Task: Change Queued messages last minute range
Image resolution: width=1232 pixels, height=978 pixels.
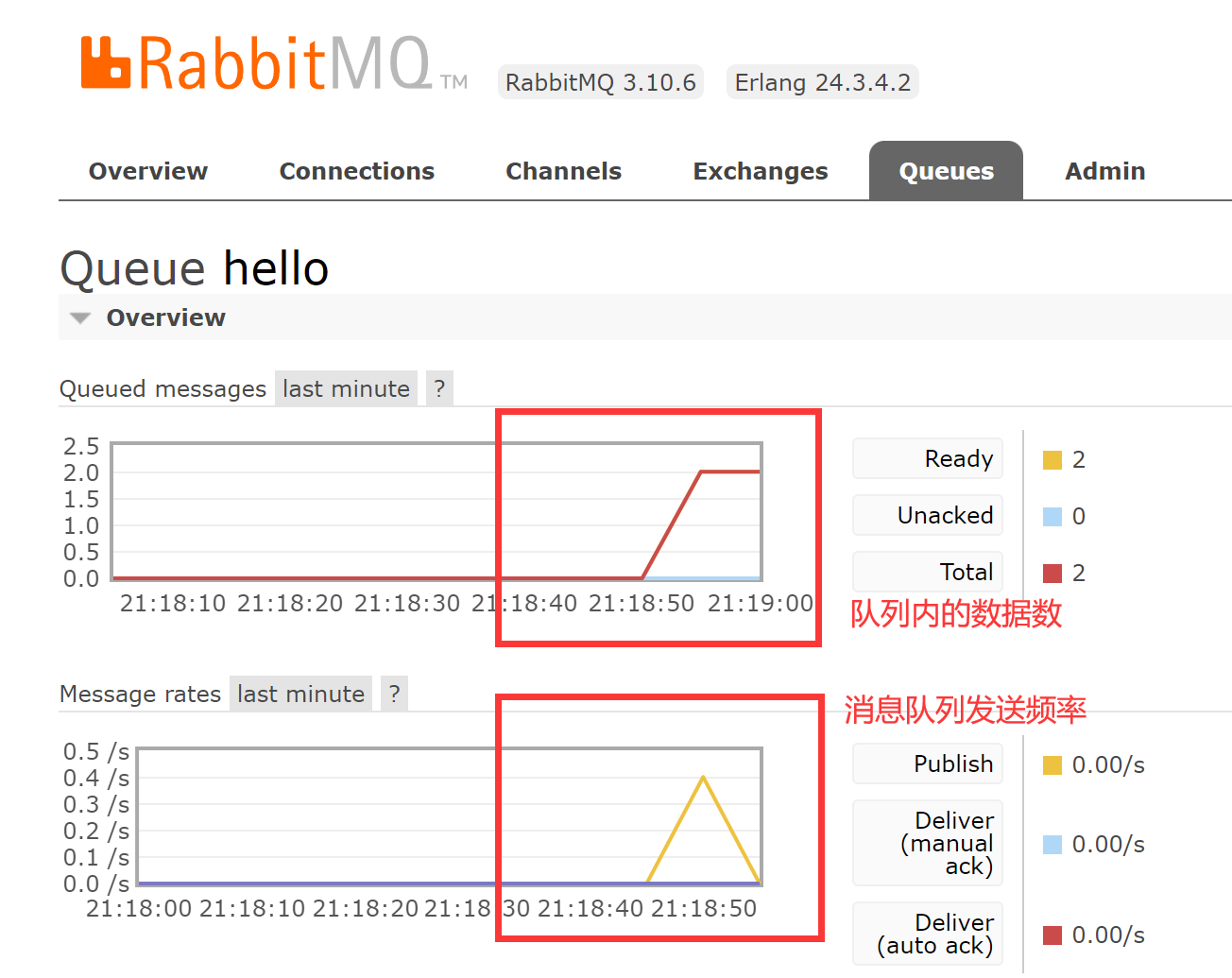Action: coord(346,388)
